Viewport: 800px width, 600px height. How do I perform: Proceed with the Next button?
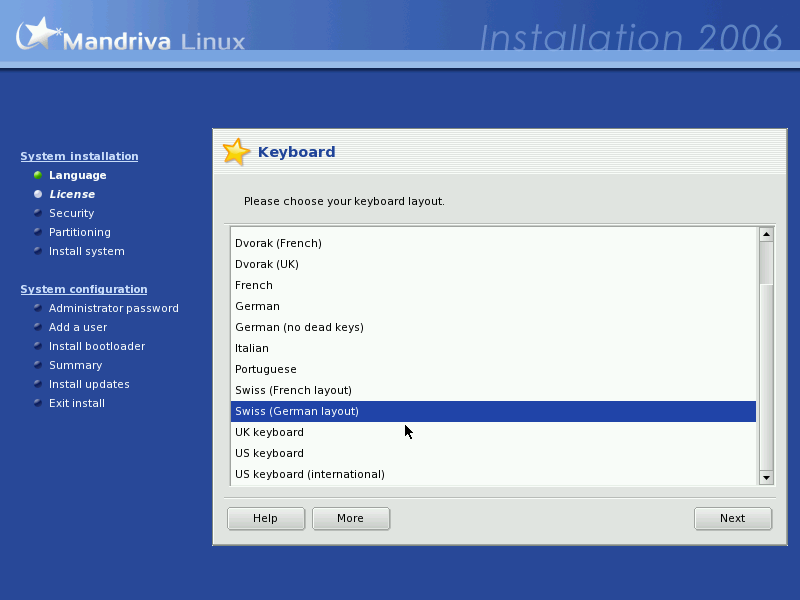point(733,518)
